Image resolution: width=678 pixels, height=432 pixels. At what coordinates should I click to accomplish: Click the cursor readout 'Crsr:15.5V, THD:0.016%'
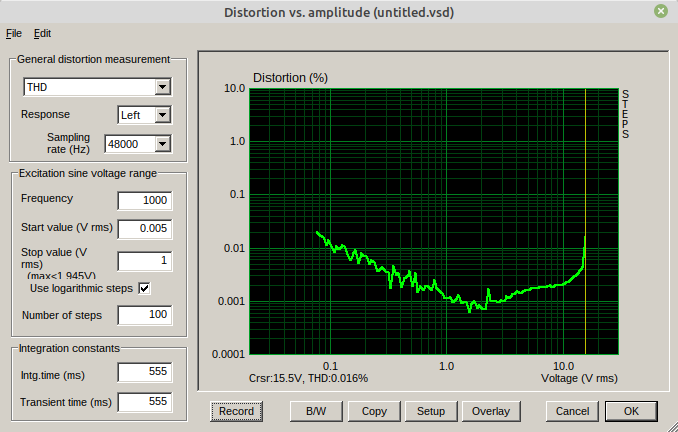point(308,378)
